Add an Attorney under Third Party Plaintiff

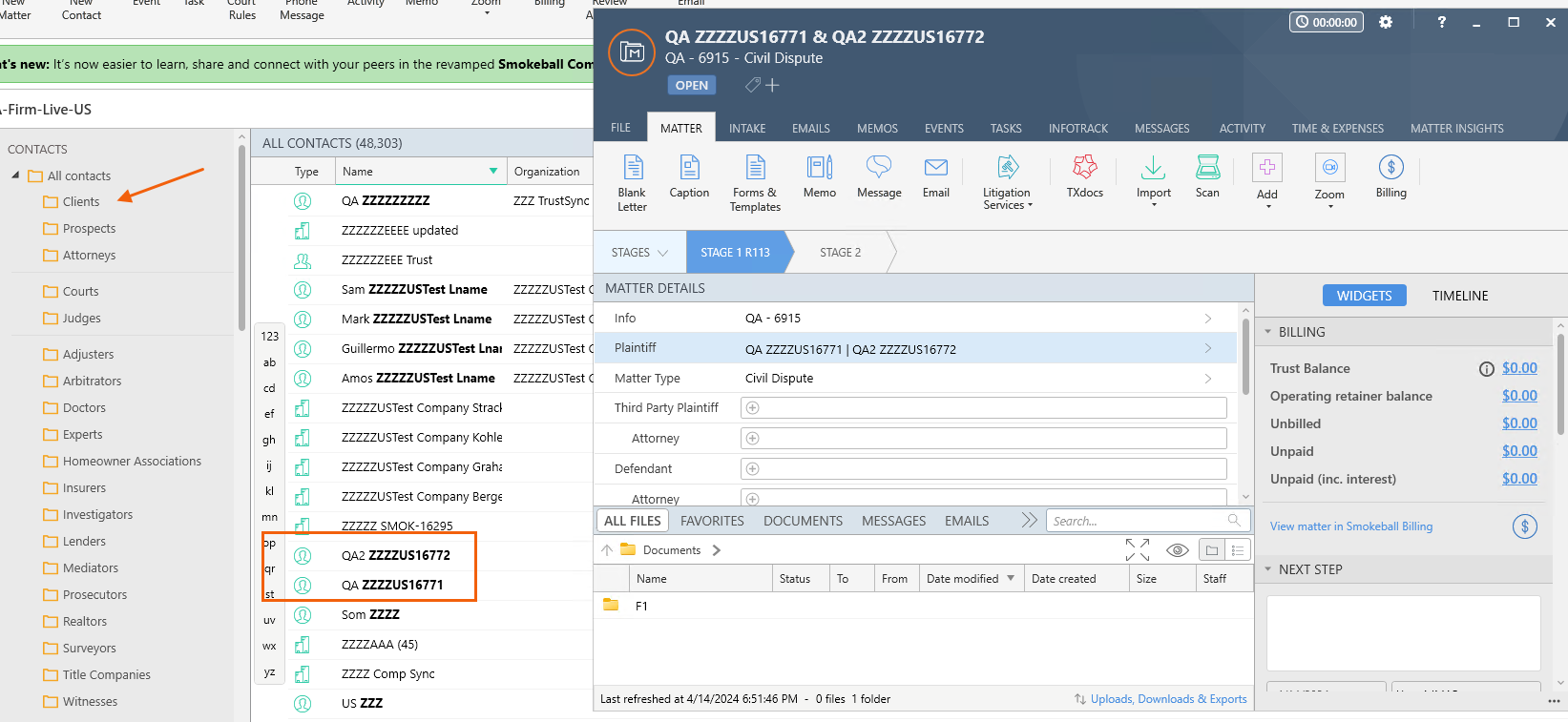752,439
